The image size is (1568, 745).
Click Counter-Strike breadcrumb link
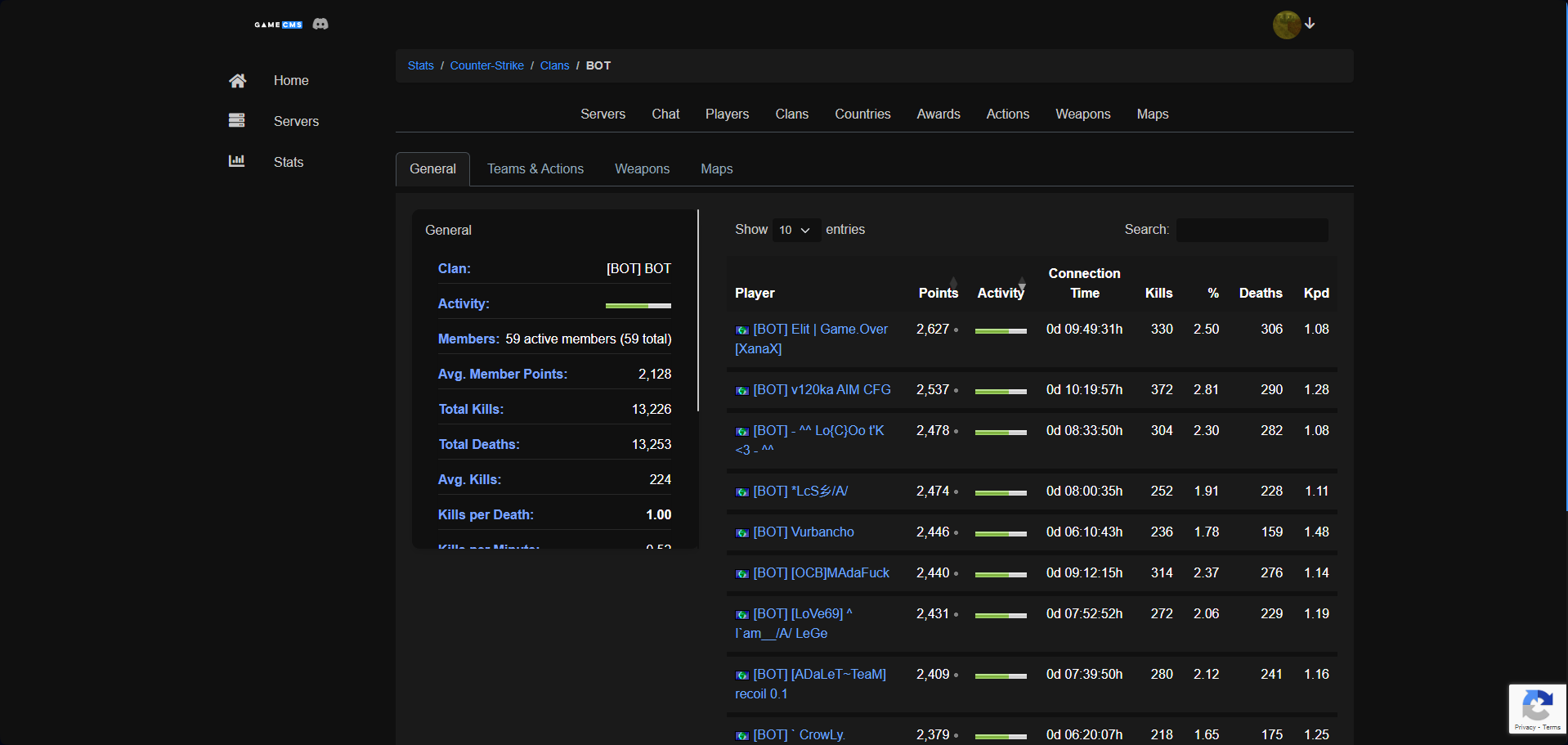pyautogui.click(x=487, y=65)
